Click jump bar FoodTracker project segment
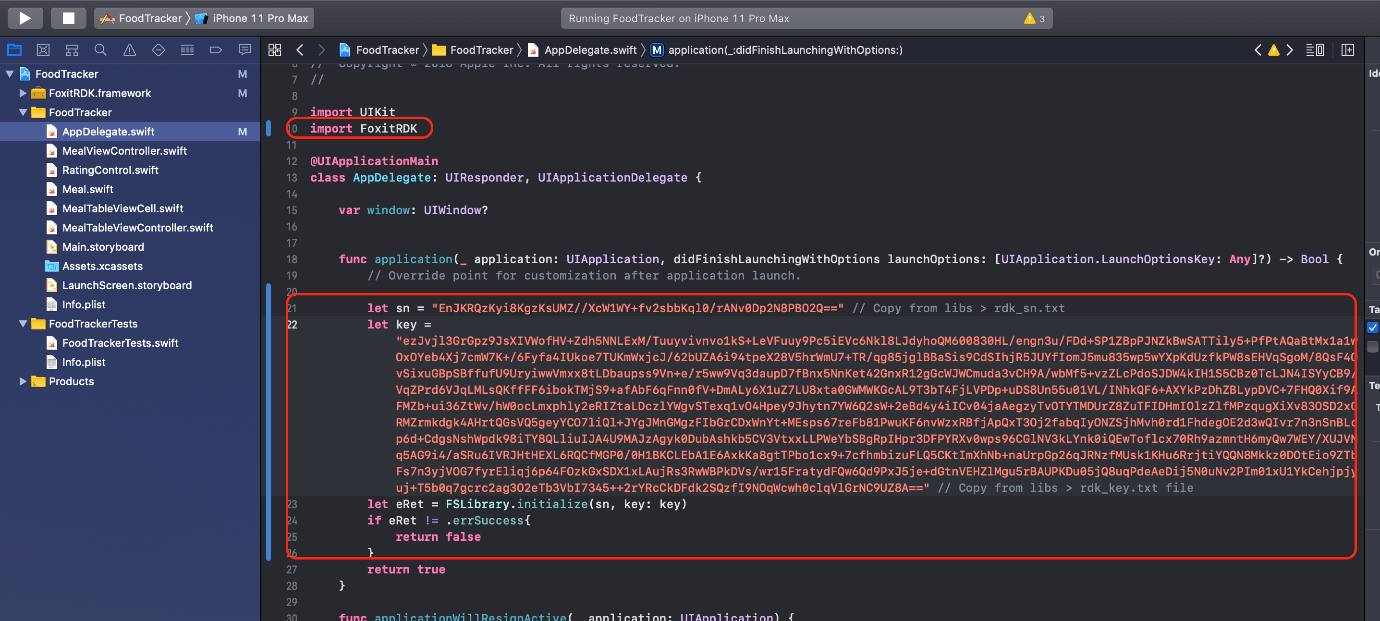 [x=378, y=49]
